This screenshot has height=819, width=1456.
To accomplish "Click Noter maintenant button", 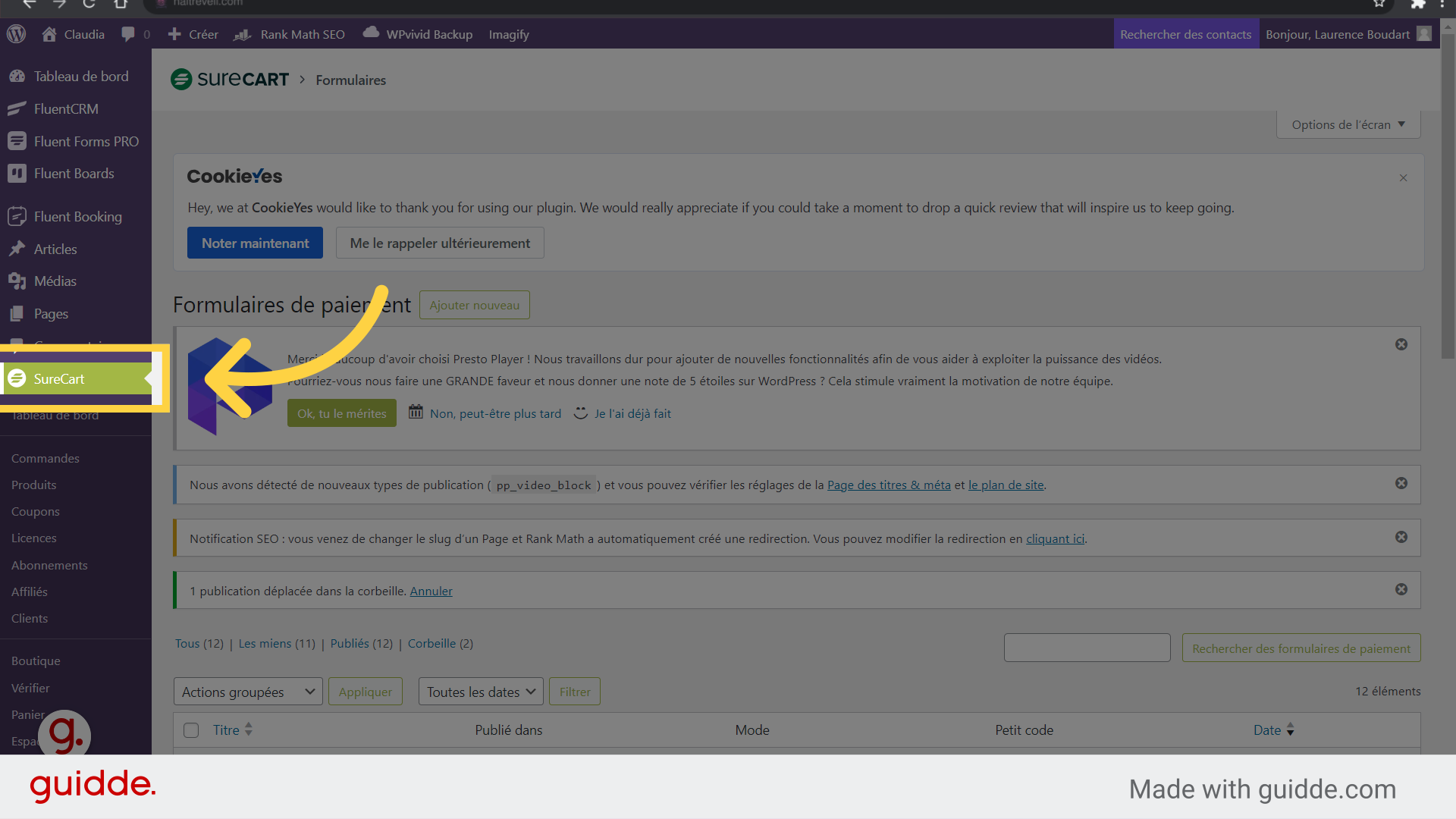I will (x=255, y=243).
